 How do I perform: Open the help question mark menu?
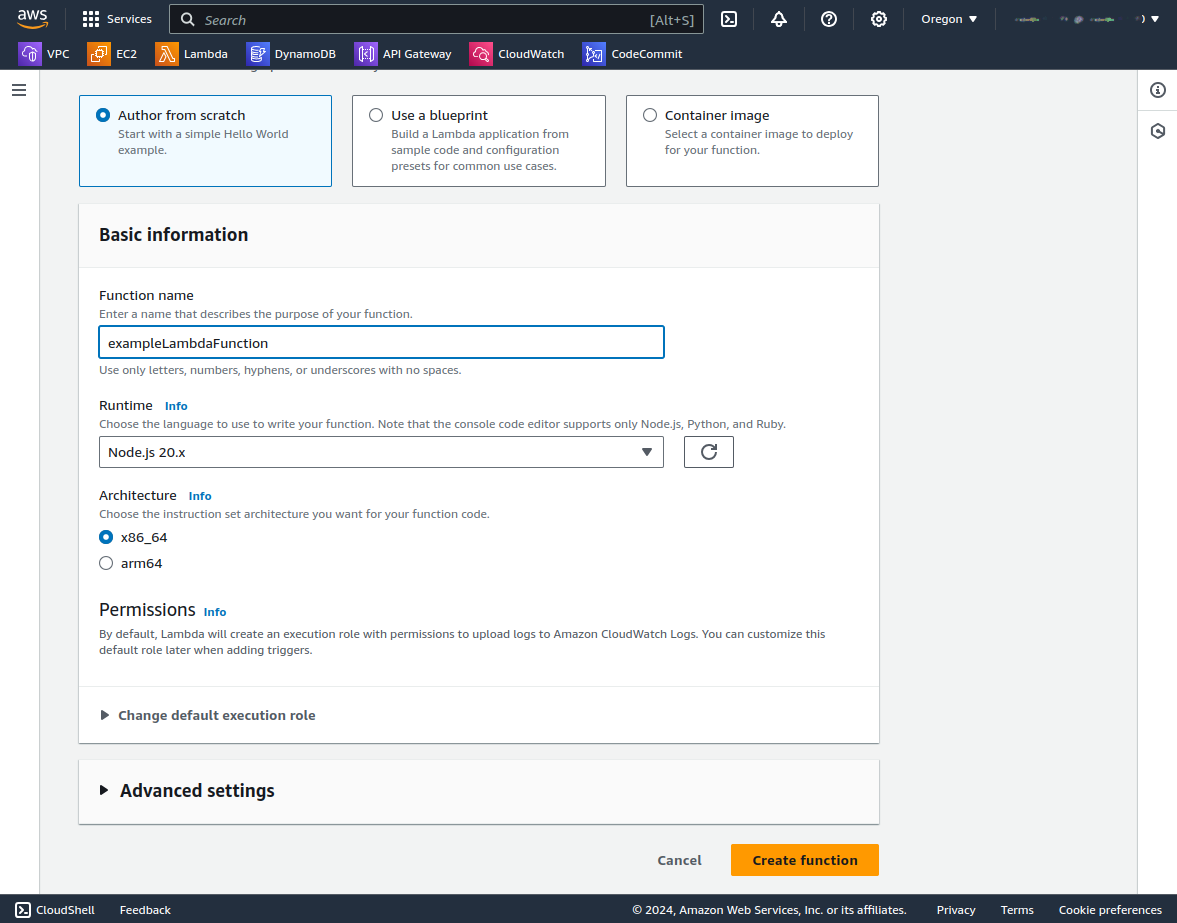829,20
